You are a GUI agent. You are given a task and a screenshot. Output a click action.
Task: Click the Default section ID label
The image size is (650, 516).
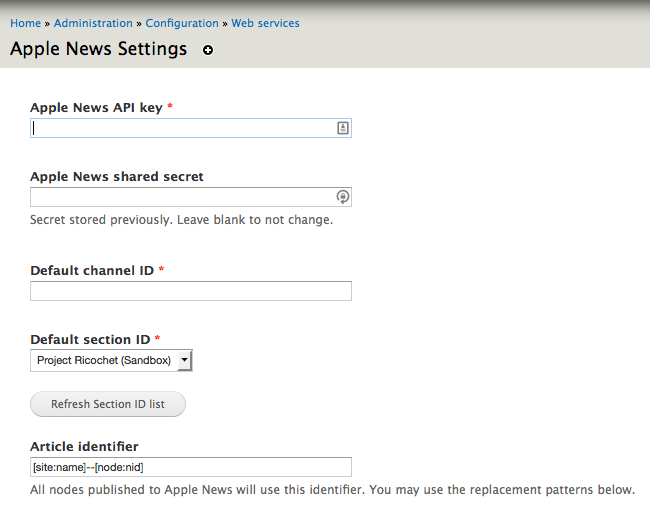click(90, 339)
